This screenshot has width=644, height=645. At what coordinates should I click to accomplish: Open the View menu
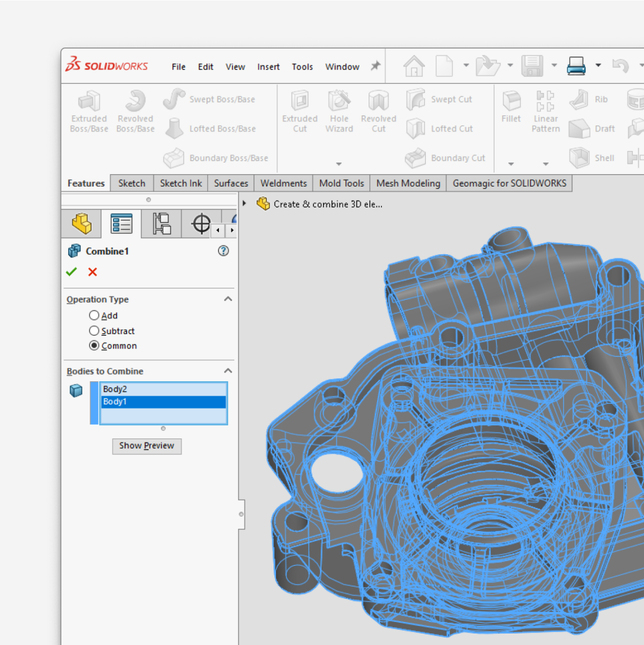click(x=235, y=67)
